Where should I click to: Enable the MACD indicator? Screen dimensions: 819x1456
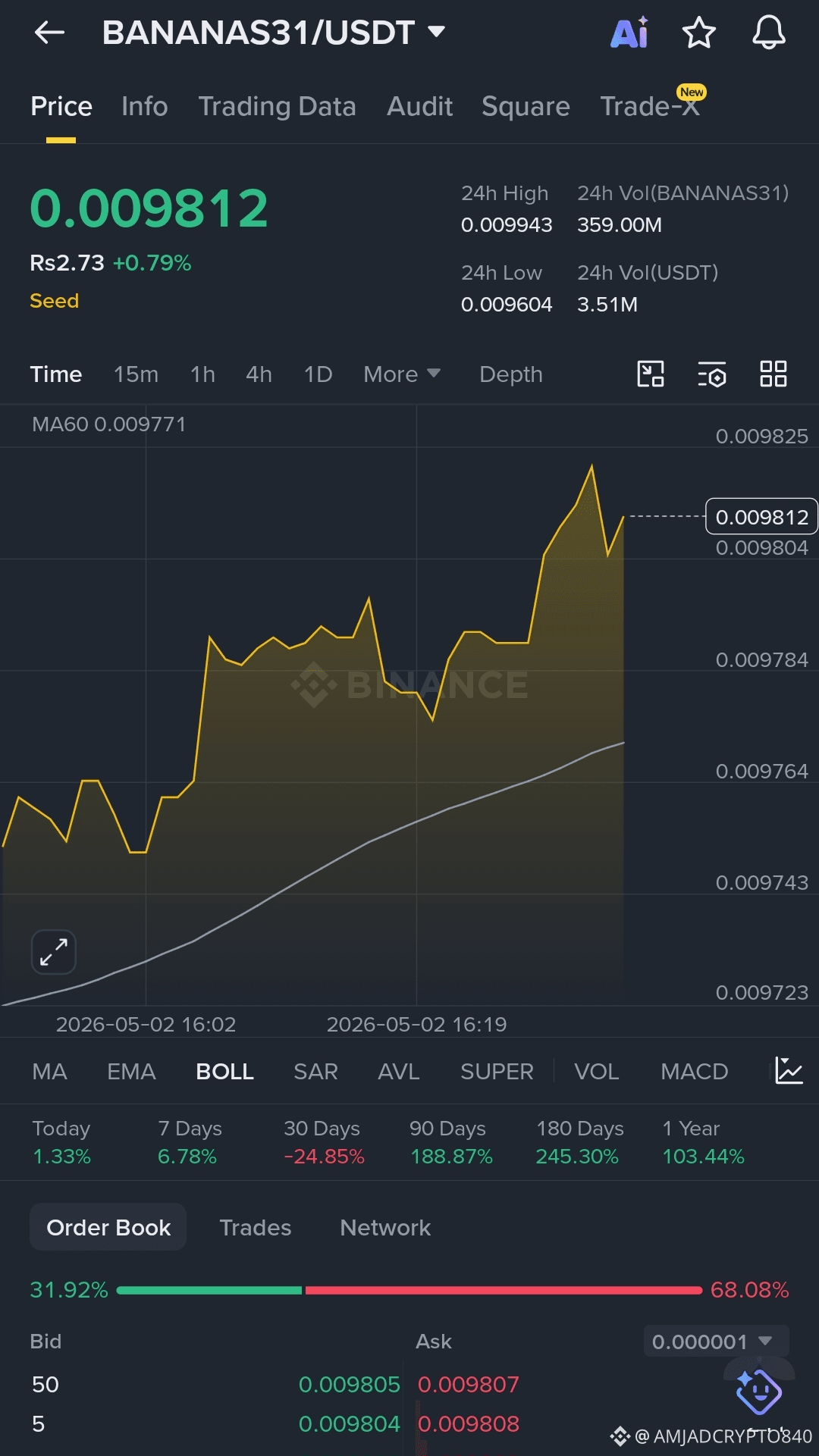coord(694,1072)
